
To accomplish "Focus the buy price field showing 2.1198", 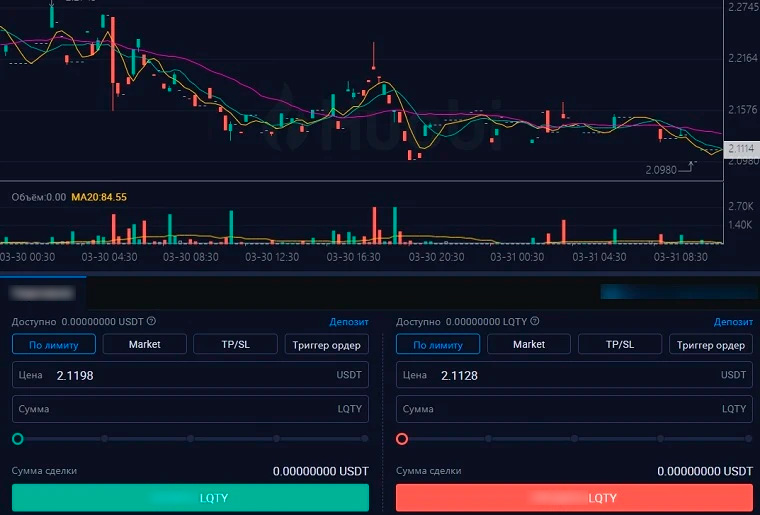I will (x=190, y=375).
